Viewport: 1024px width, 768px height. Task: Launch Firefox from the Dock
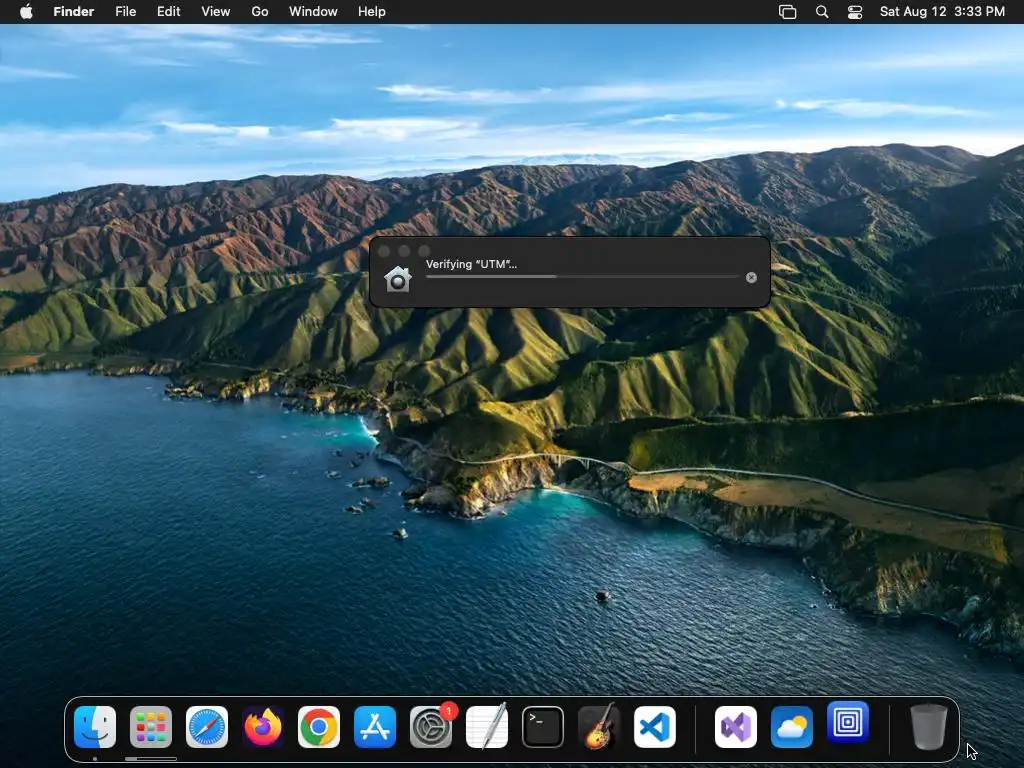pyautogui.click(x=263, y=727)
